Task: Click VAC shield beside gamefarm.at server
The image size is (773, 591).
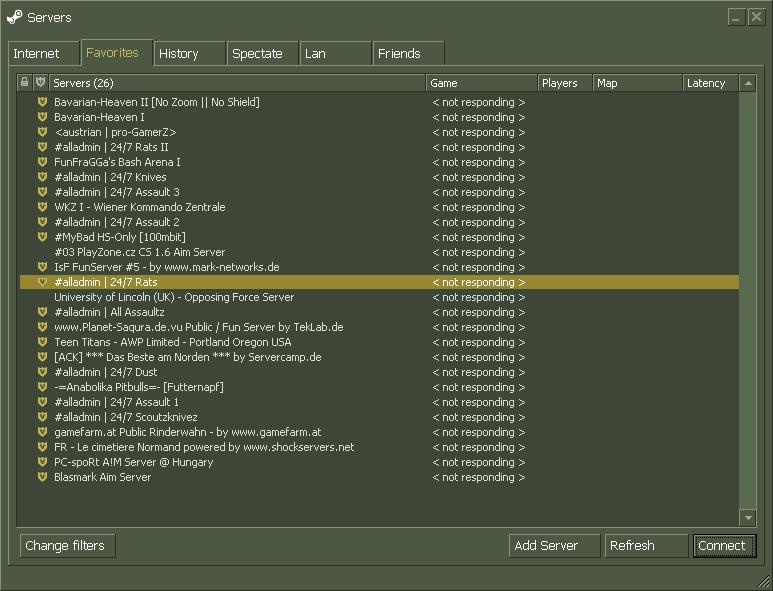Action: 42,432
